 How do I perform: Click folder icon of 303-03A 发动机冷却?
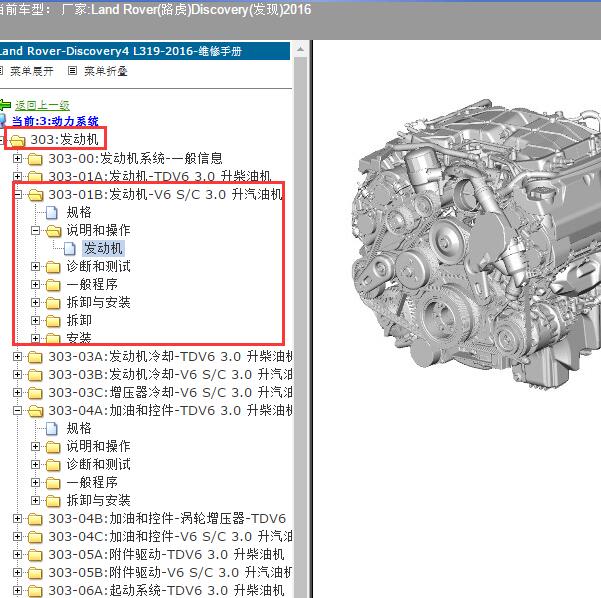click(x=35, y=357)
